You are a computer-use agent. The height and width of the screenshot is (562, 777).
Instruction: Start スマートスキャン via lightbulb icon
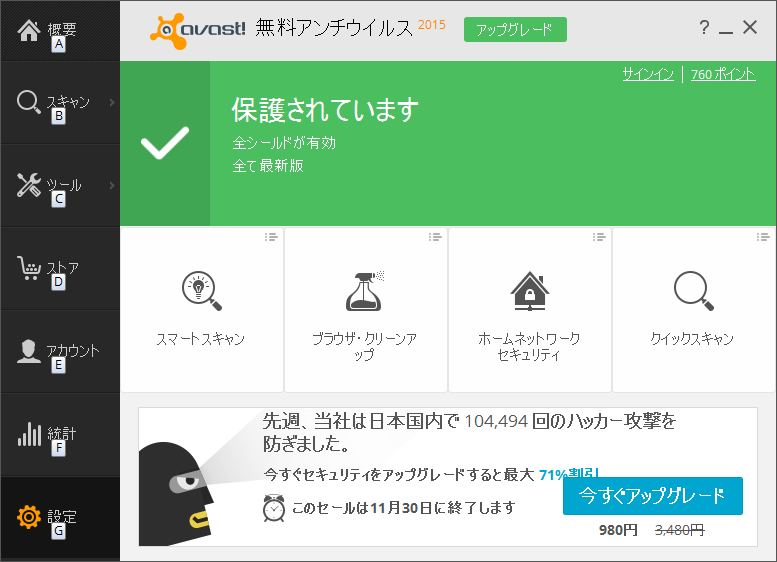(x=202, y=291)
